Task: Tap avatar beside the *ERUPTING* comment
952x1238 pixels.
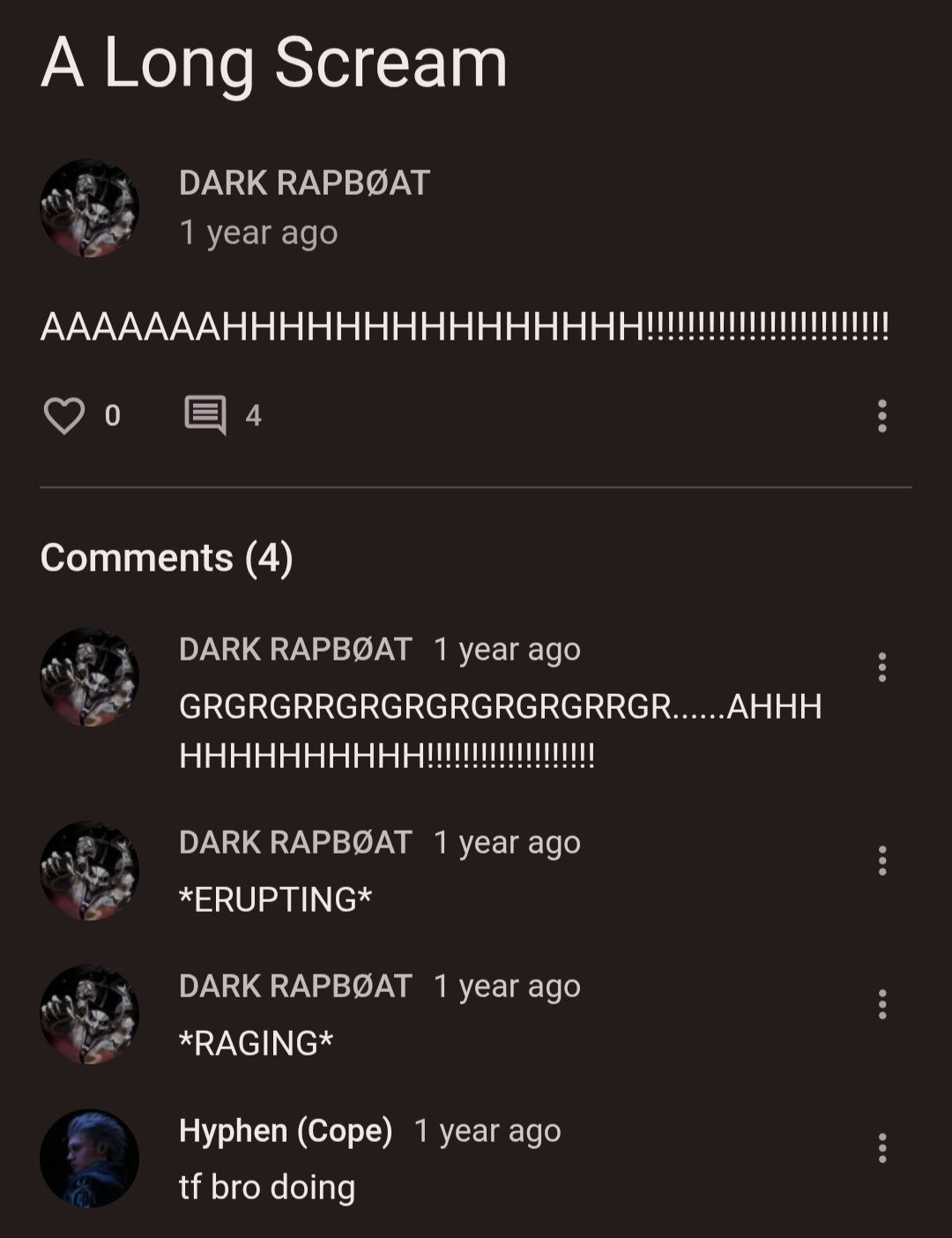Action: click(89, 870)
